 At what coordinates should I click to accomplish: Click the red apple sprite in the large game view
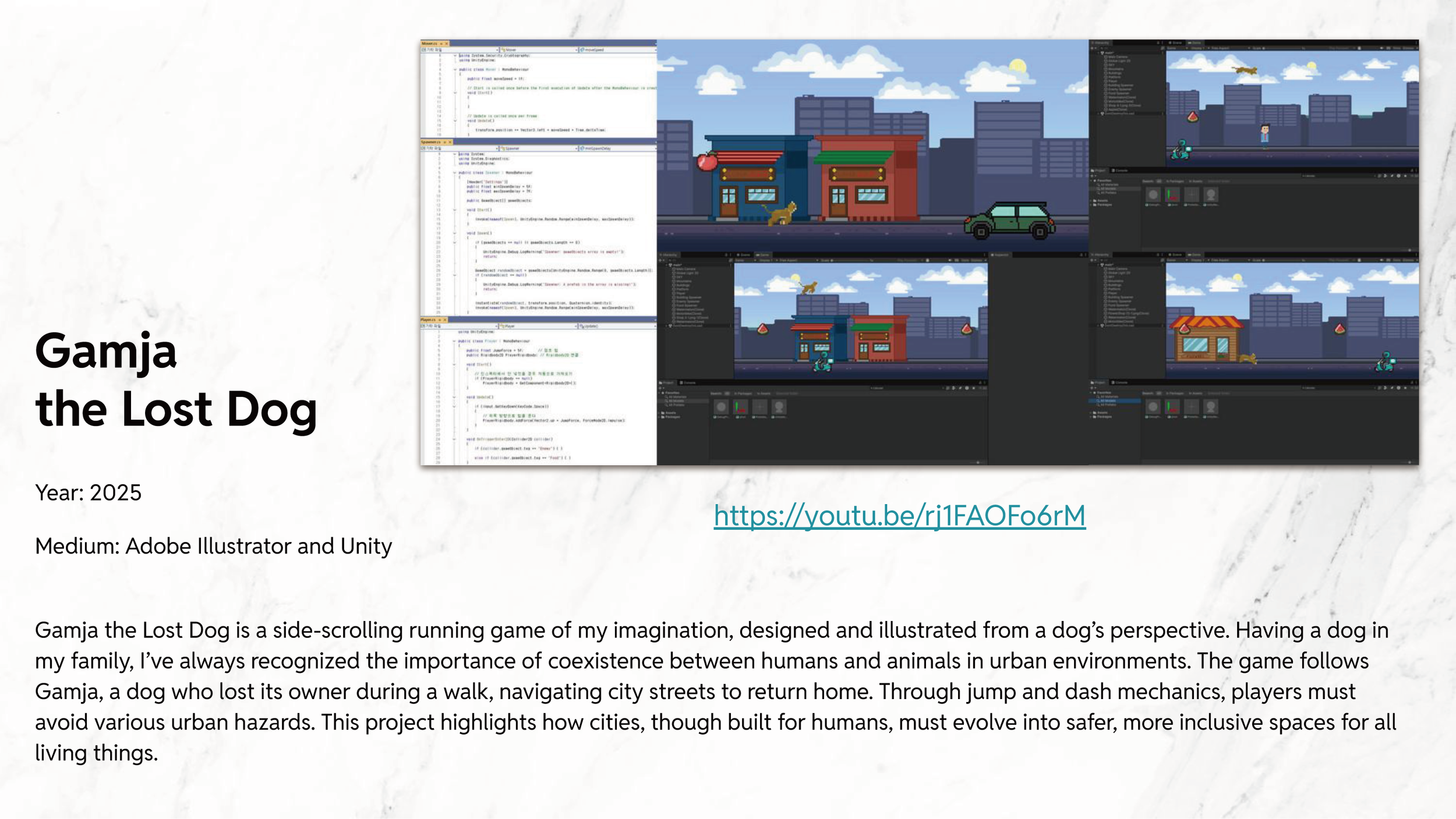(x=707, y=161)
